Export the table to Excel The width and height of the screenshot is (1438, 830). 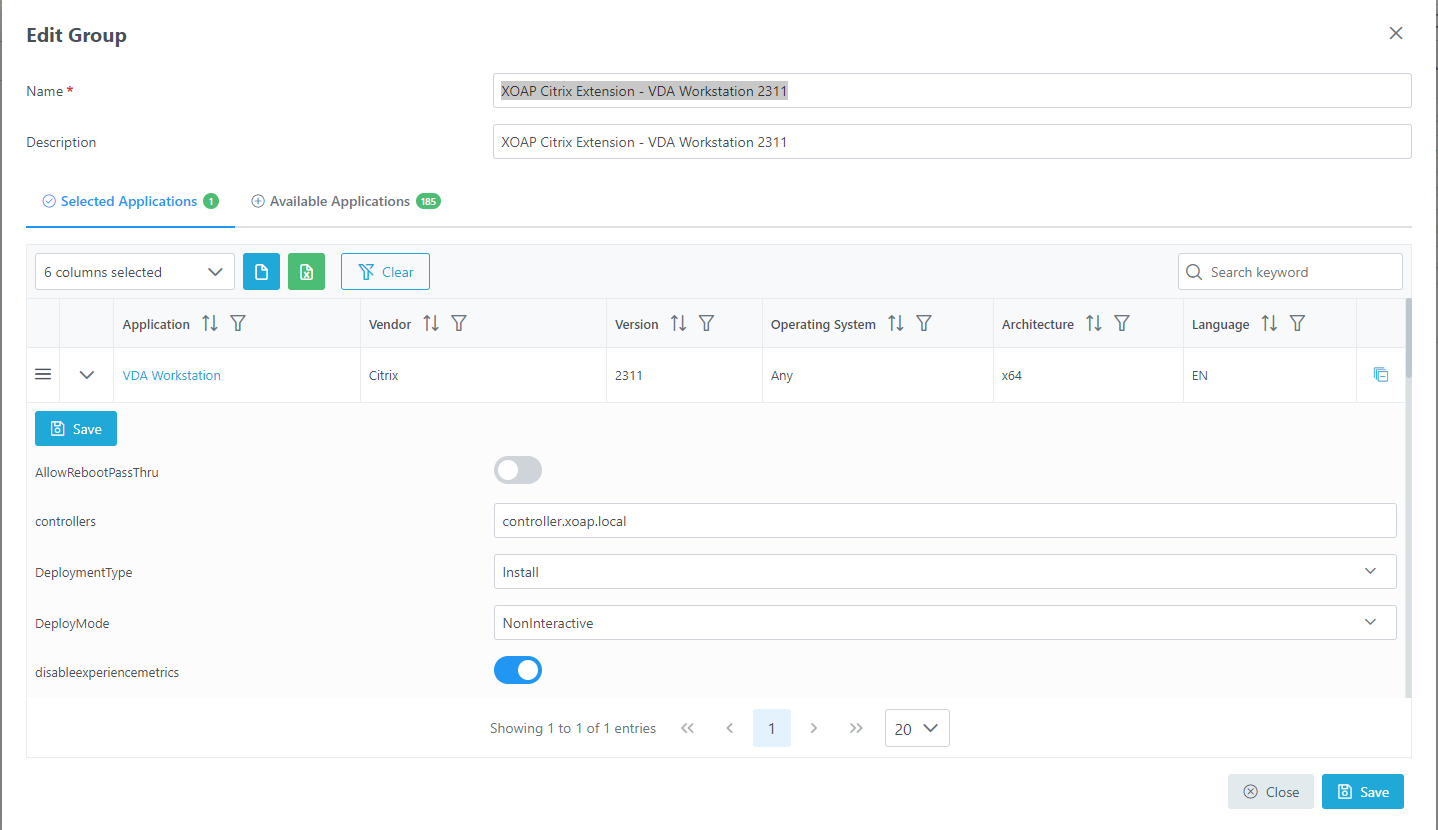tap(306, 271)
